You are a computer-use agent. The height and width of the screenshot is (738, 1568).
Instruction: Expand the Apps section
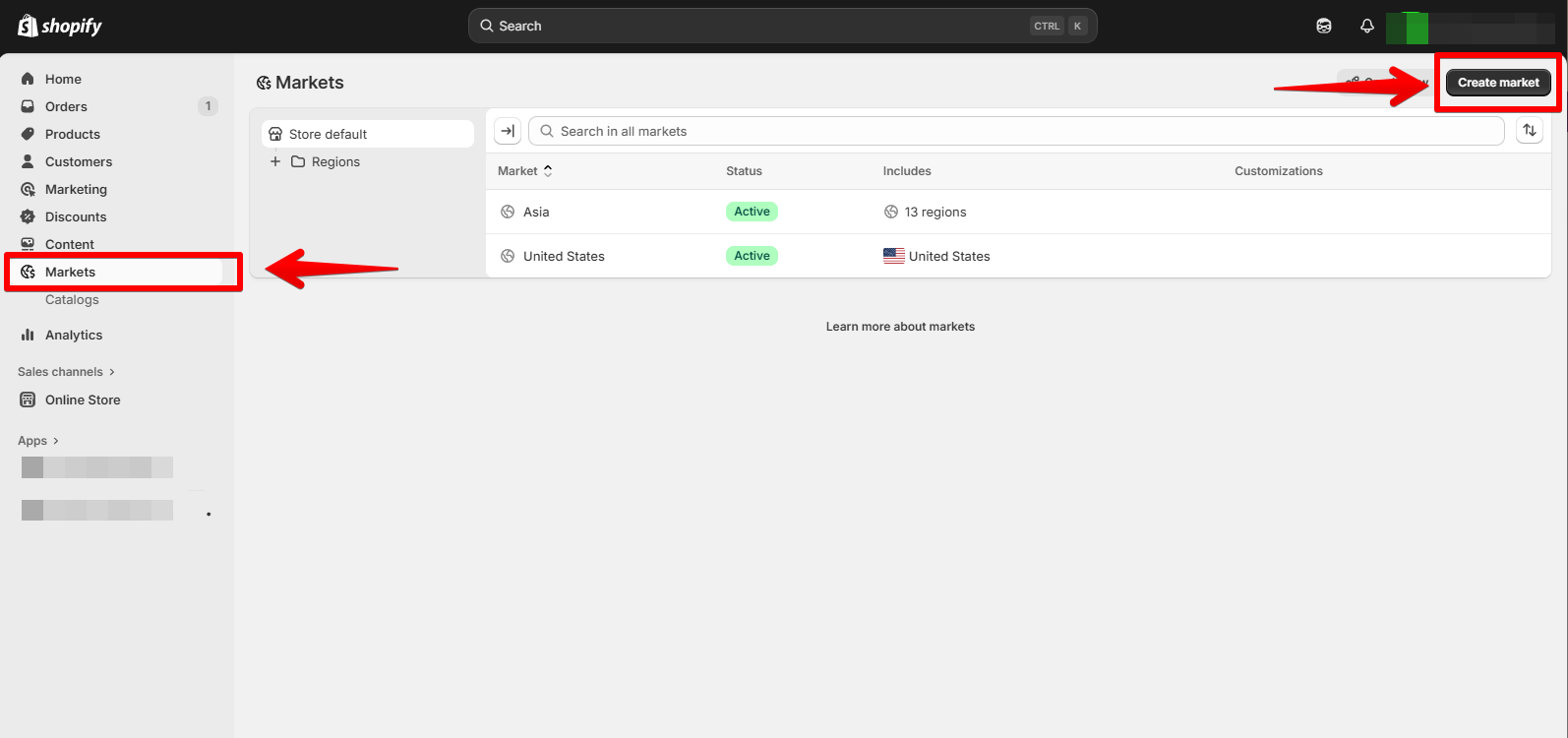[38, 441]
